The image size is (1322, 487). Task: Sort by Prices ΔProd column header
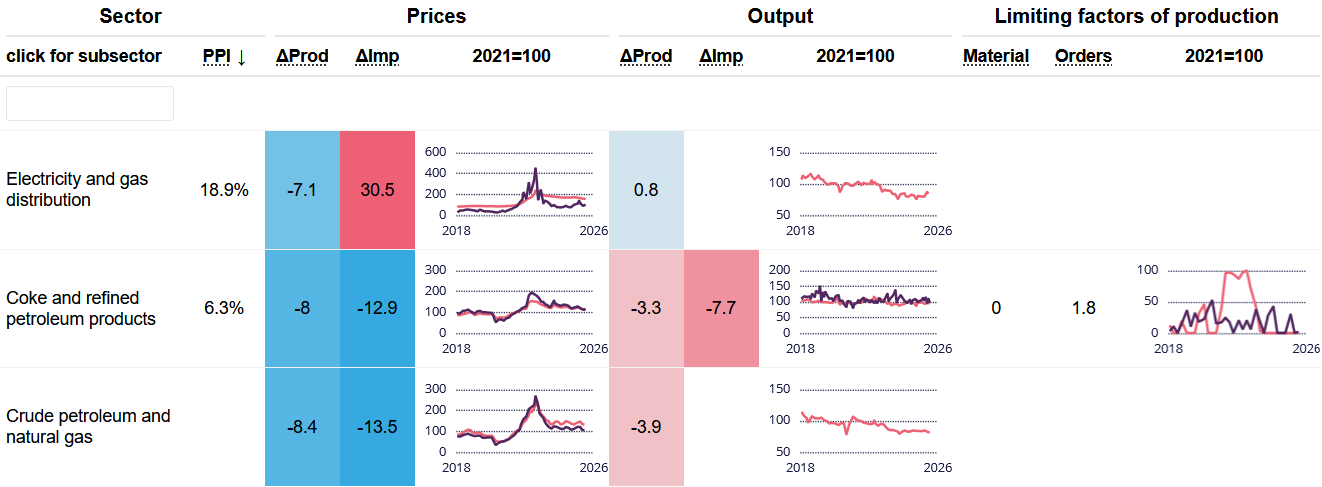pos(302,56)
